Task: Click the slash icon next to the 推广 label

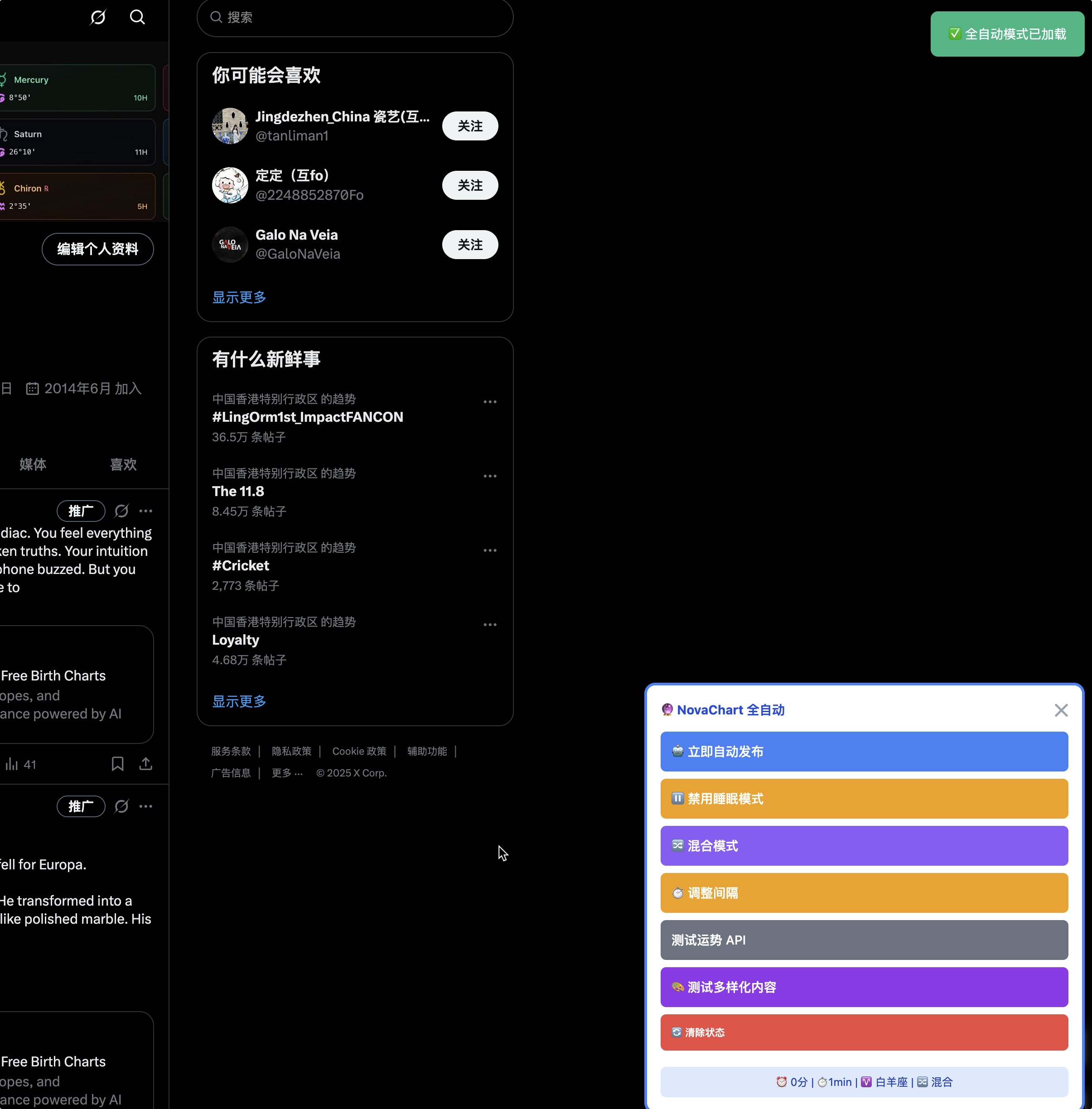Action: pos(121,511)
